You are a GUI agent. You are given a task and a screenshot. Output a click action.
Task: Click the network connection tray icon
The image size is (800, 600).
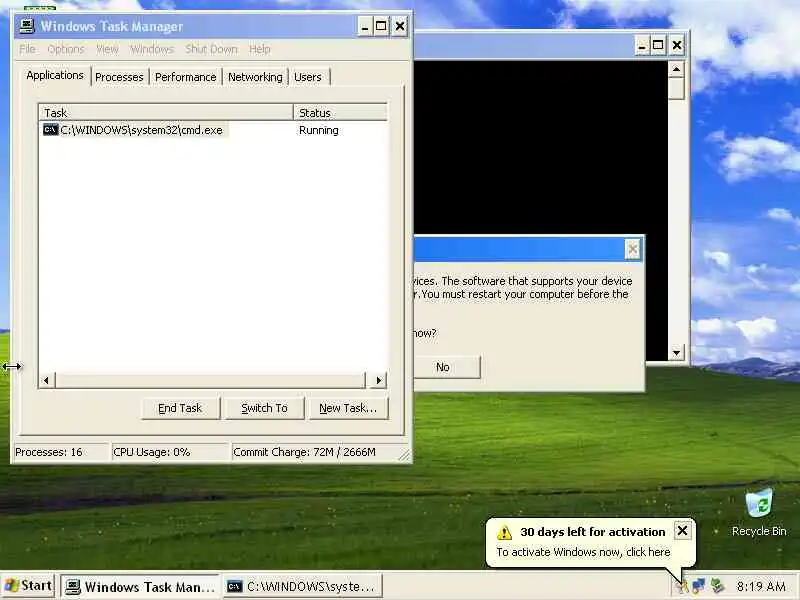point(699,586)
